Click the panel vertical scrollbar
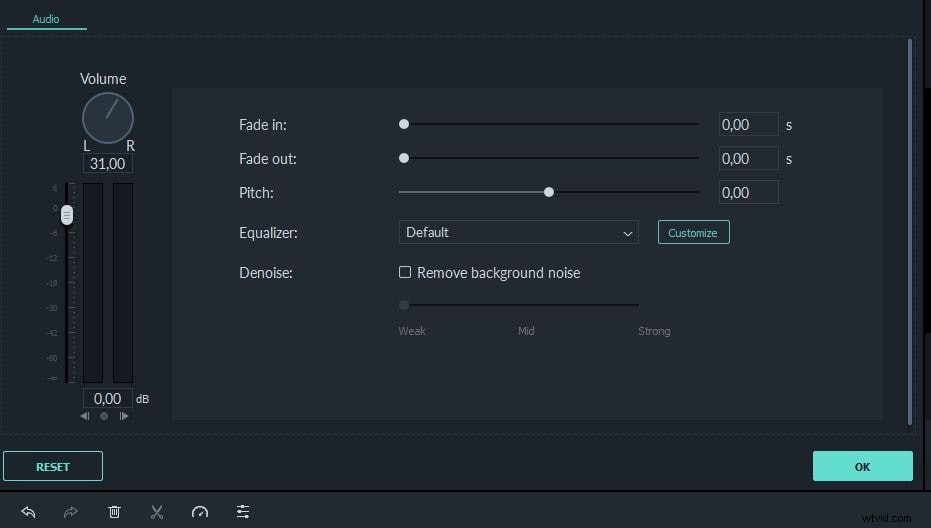 tap(910, 232)
